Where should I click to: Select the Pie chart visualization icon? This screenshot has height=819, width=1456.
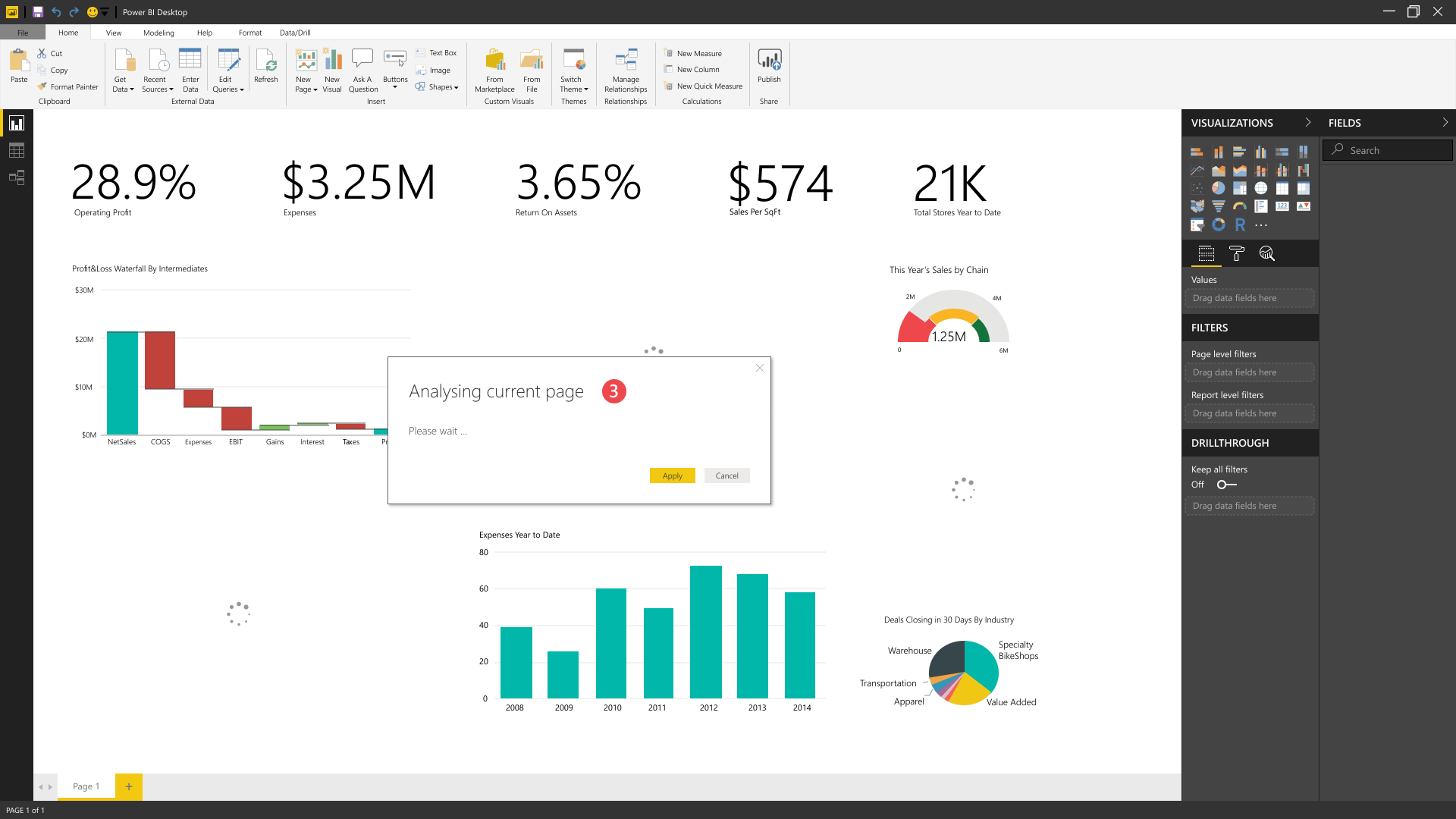(x=1218, y=188)
